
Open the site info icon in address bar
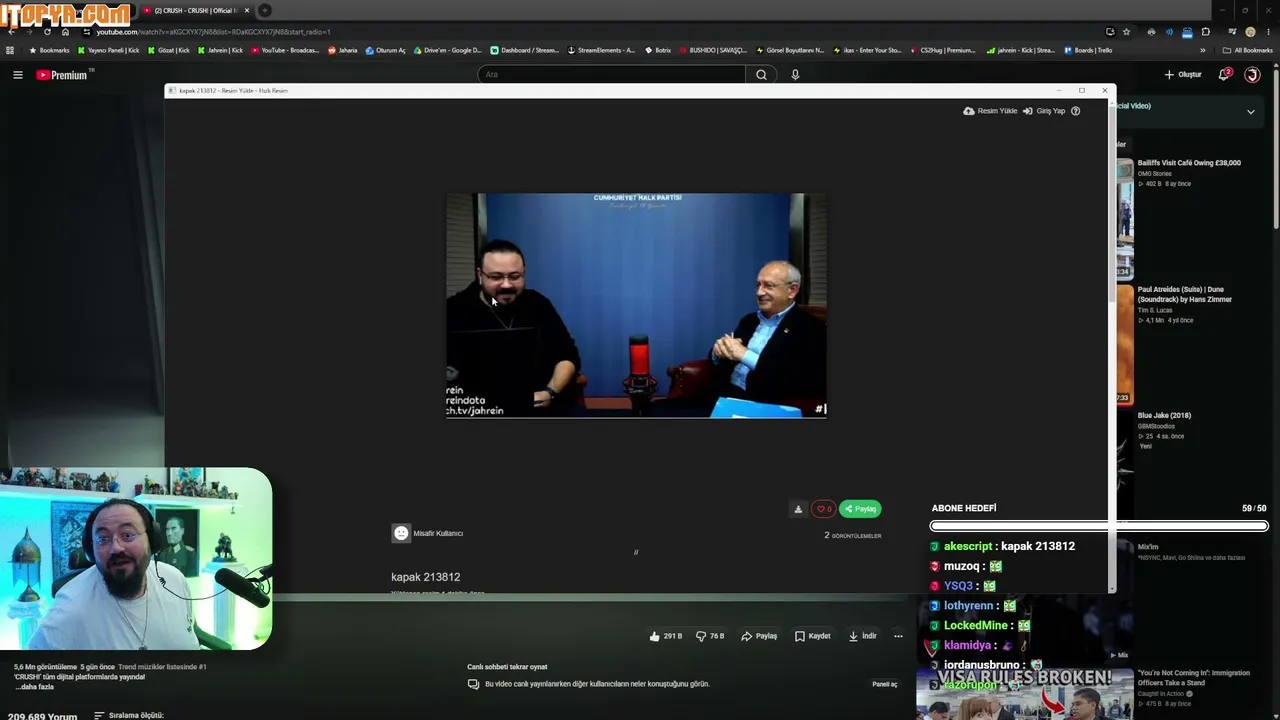[87, 32]
